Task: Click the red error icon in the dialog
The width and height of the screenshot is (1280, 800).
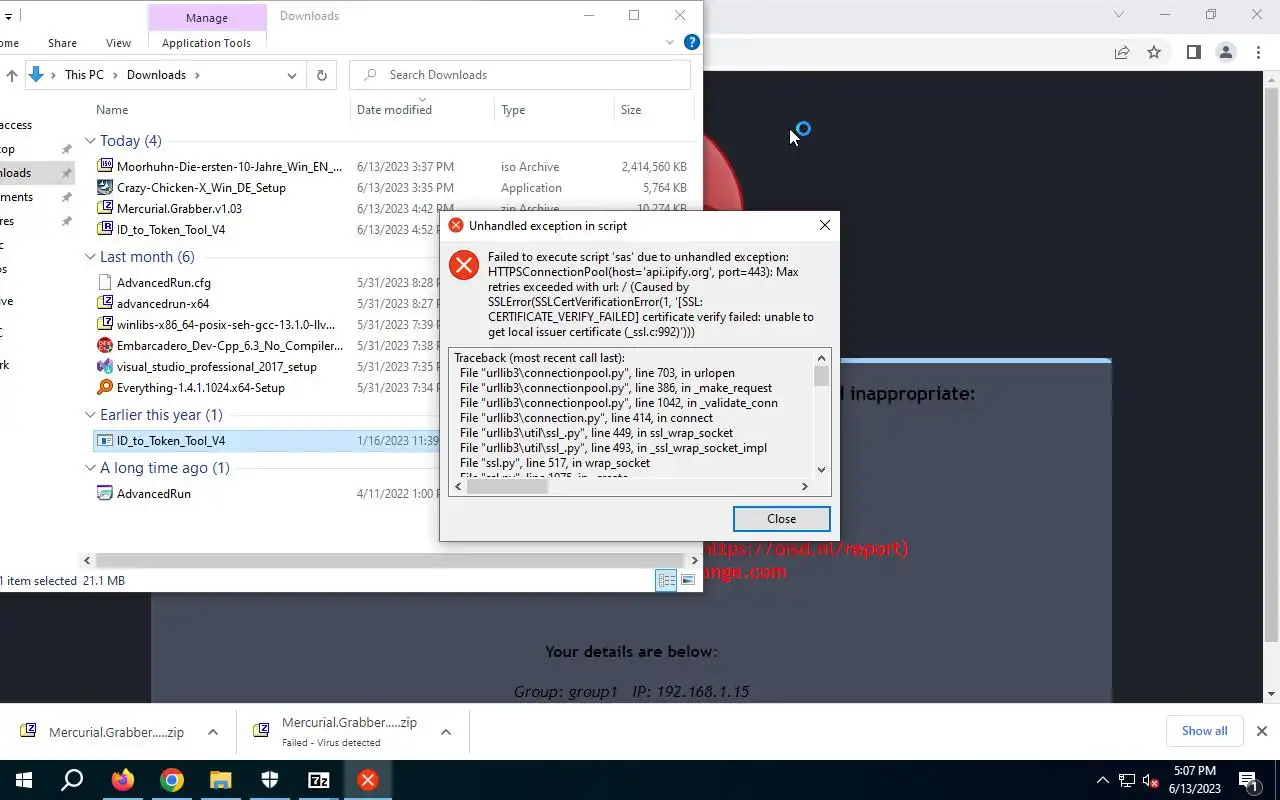Action: tap(463, 265)
